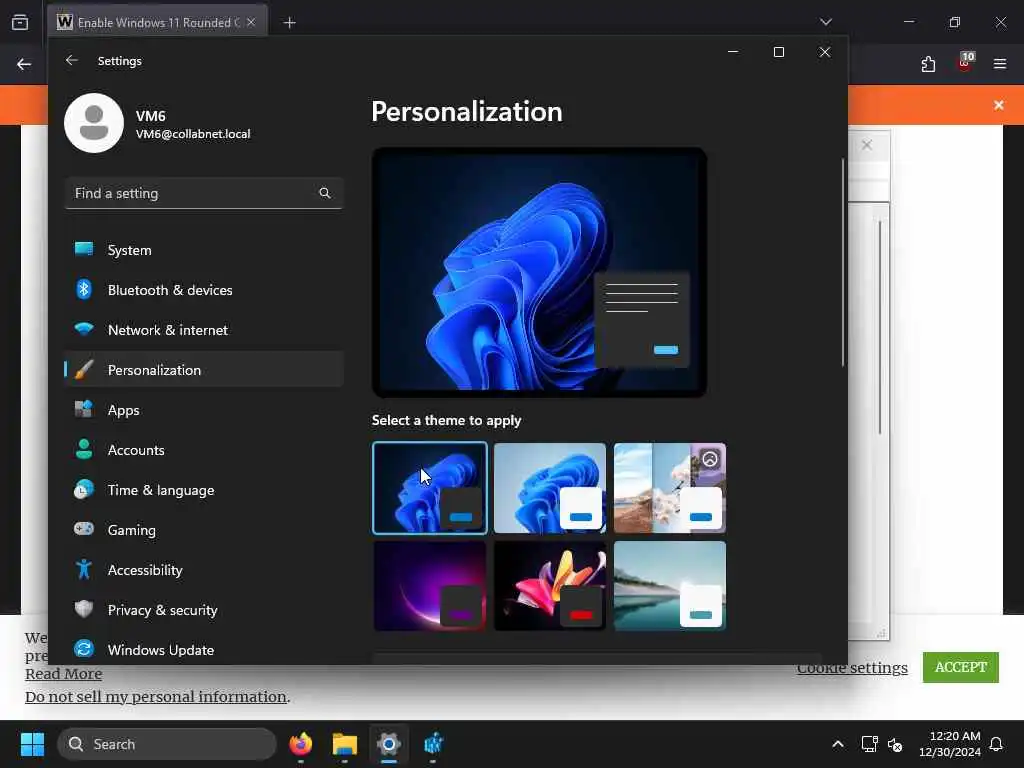The image size is (1024, 768).
Task: Apply the colorful flower dark theme
Action: 550,586
